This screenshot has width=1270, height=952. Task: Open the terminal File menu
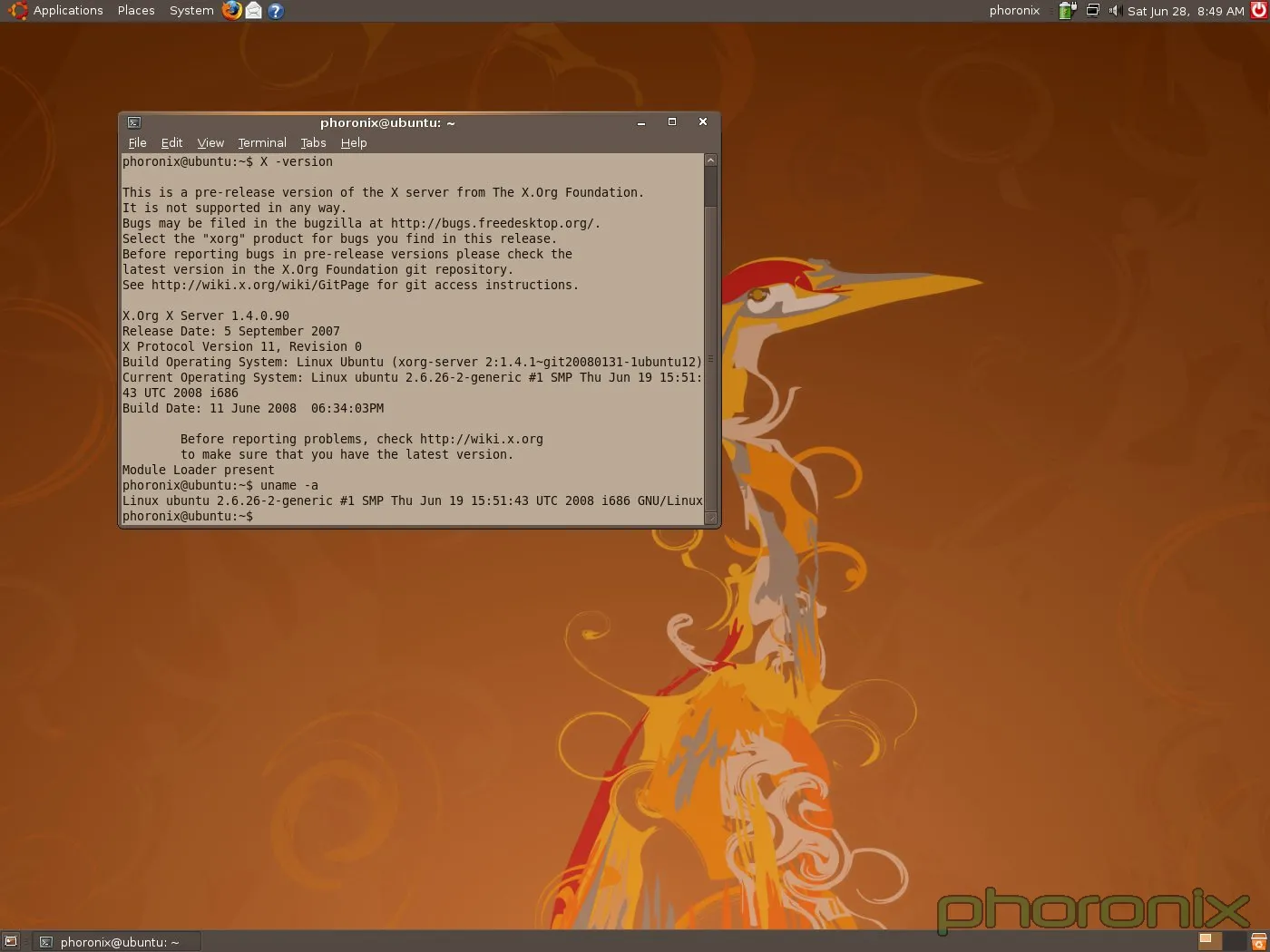[x=137, y=142]
